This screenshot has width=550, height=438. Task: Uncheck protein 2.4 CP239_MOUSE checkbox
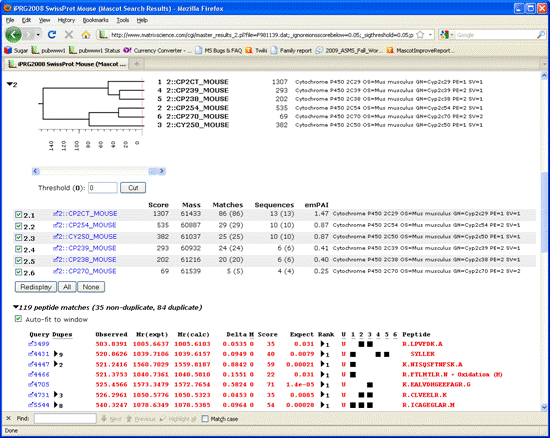click(18, 249)
